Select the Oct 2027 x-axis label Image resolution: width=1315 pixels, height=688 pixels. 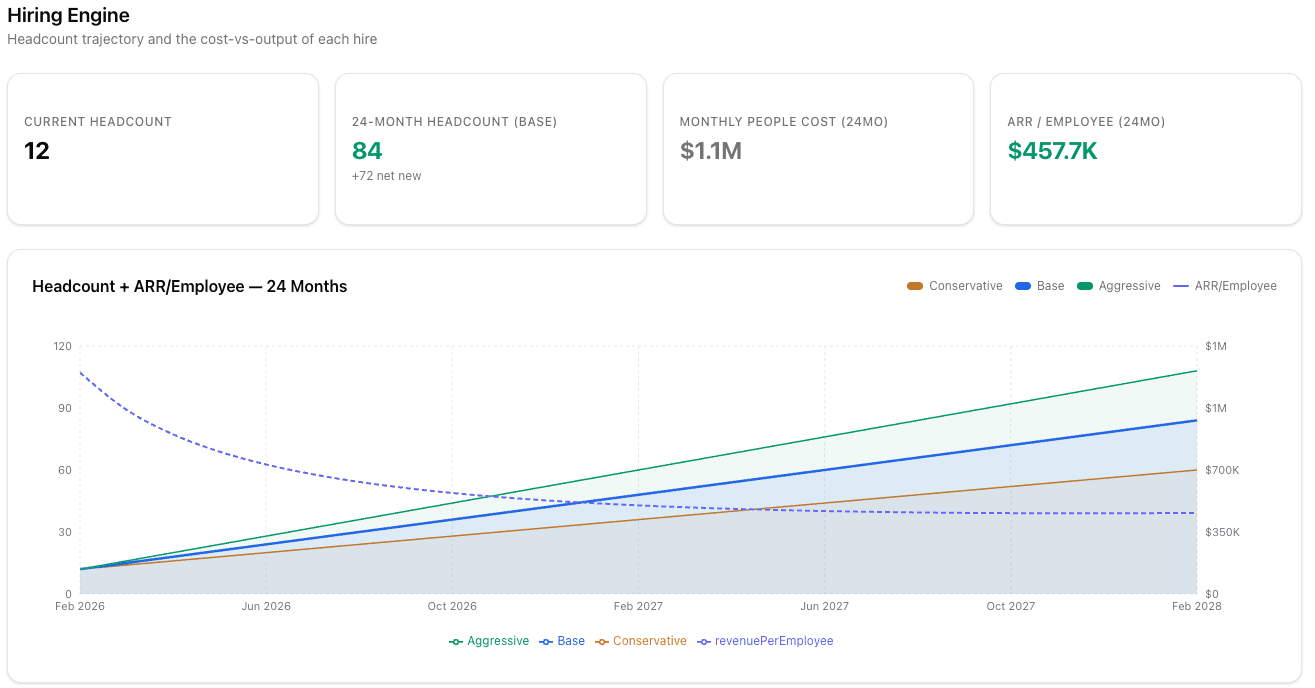point(1010,606)
